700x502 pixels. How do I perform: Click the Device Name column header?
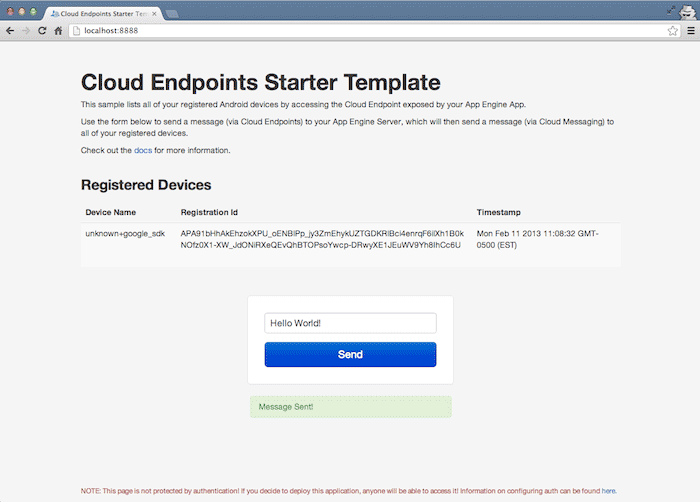tap(111, 212)
